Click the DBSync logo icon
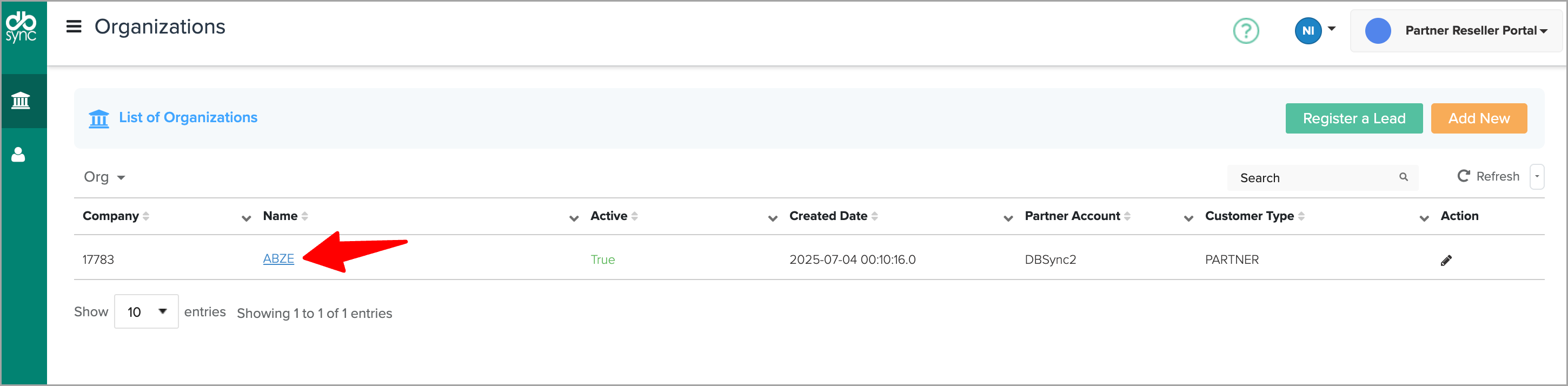 [x=21, y=27]
